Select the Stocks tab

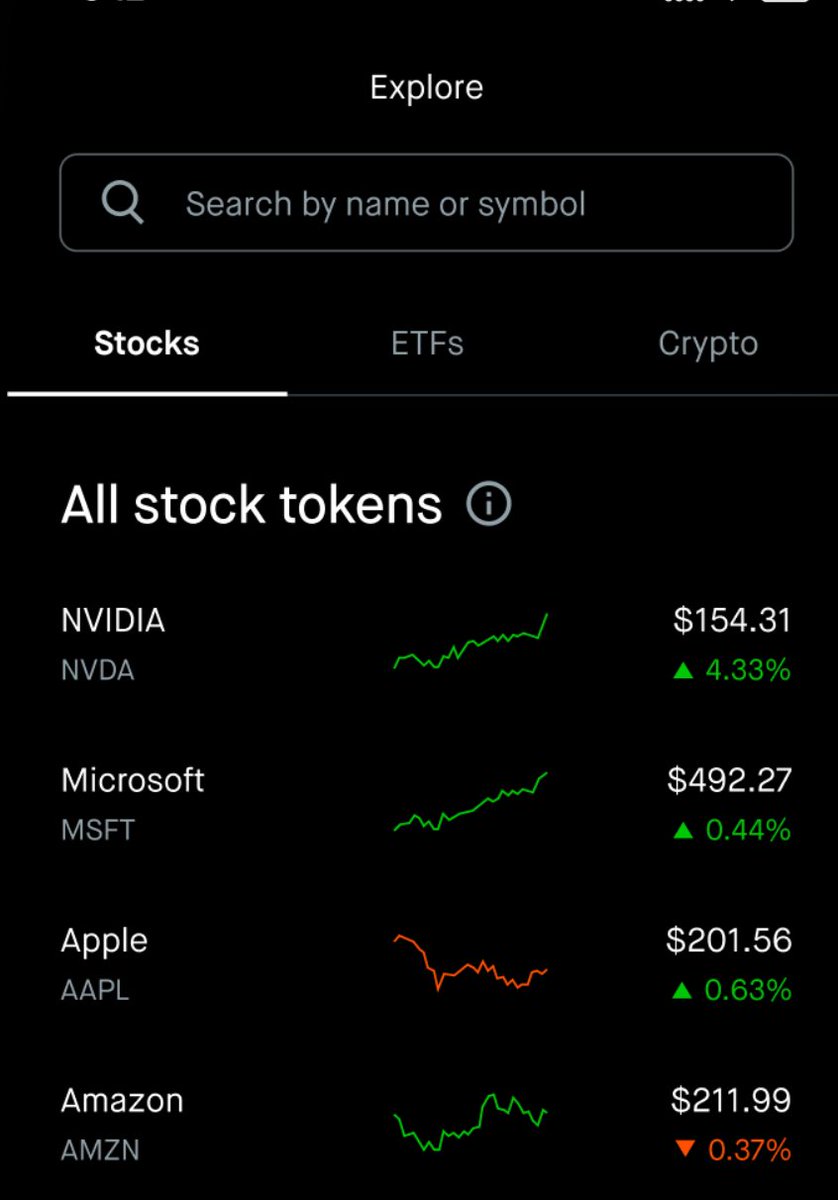coord(147,344)
